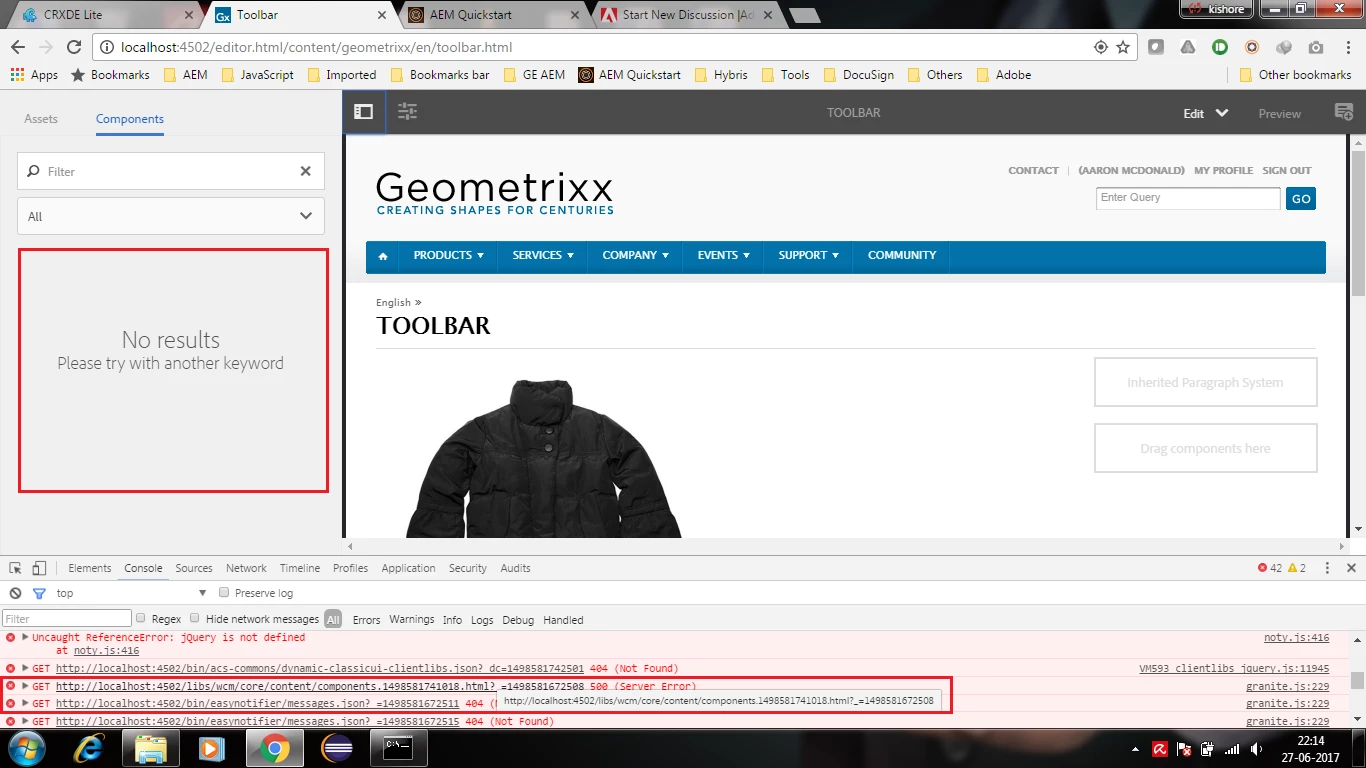The height and width of the screenshot is (768, 1366).
Task: Click the console vertical scrollbar thumb
Action: click(x=1357, y=681)
